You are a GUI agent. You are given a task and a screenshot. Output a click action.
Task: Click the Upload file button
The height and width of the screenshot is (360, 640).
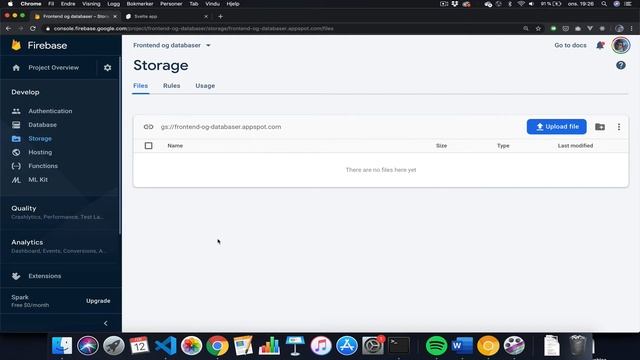[556, 127]
